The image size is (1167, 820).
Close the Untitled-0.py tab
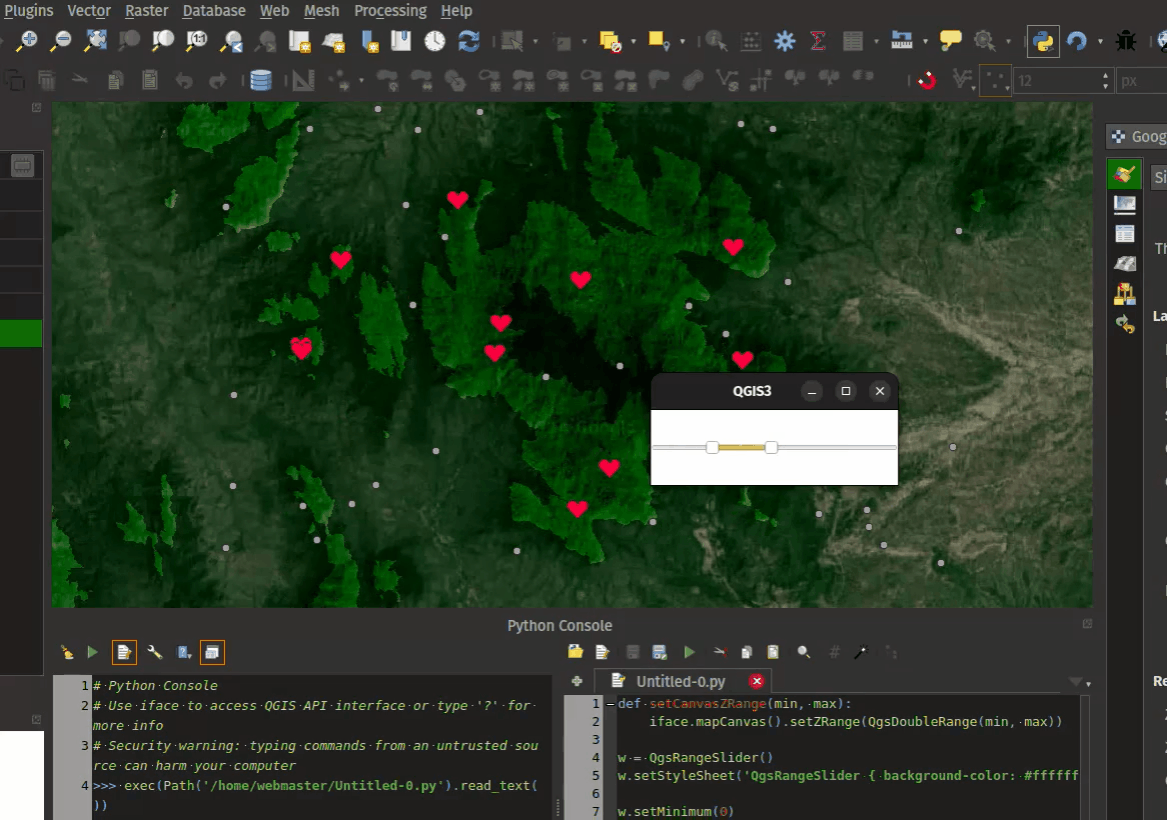tap(756, 681)
